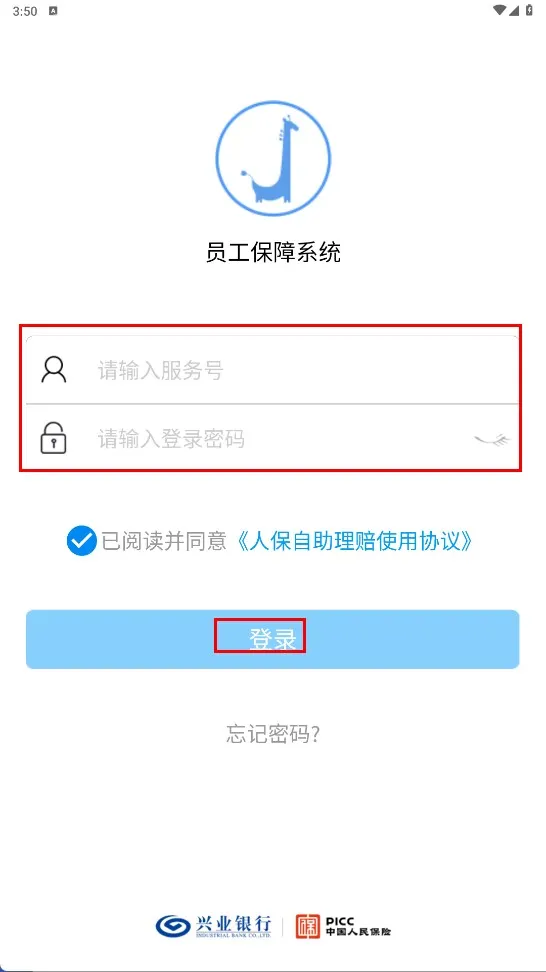The height and width of the screenshot is (972, 546).
Task: Uncheck the blue agreement checkmark
Action: tap(82, 541)
